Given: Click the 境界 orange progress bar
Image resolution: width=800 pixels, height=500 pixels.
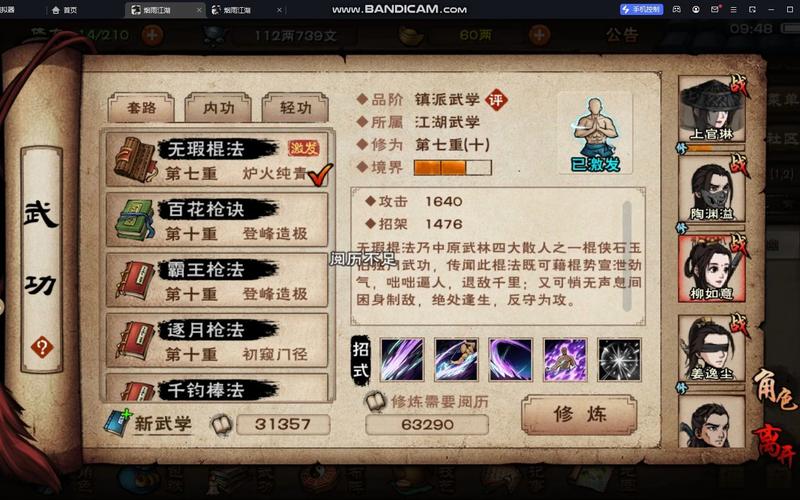Looking at the screenshot, I should tap(453, 167).
